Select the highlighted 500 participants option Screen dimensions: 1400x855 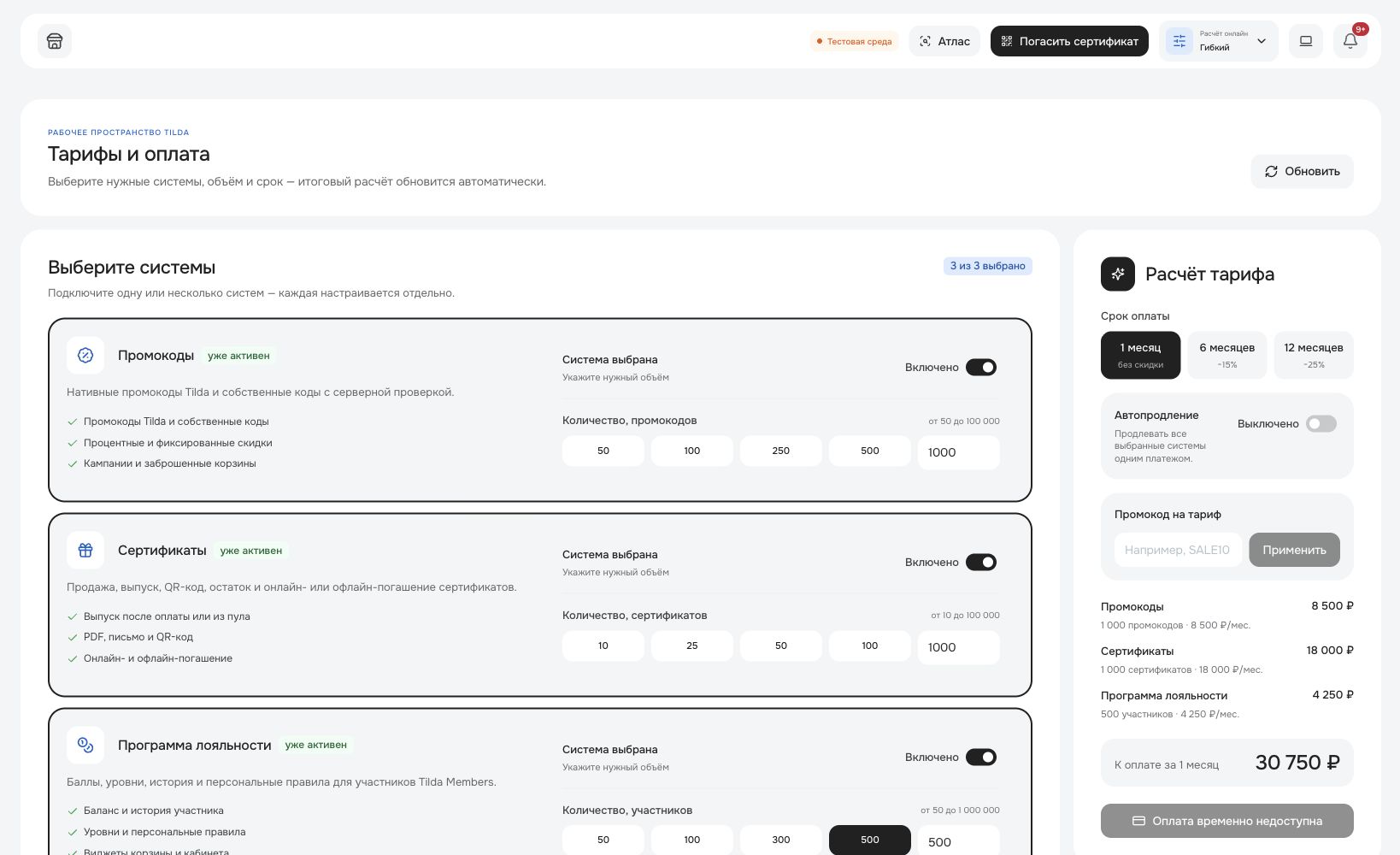[870, 840]
